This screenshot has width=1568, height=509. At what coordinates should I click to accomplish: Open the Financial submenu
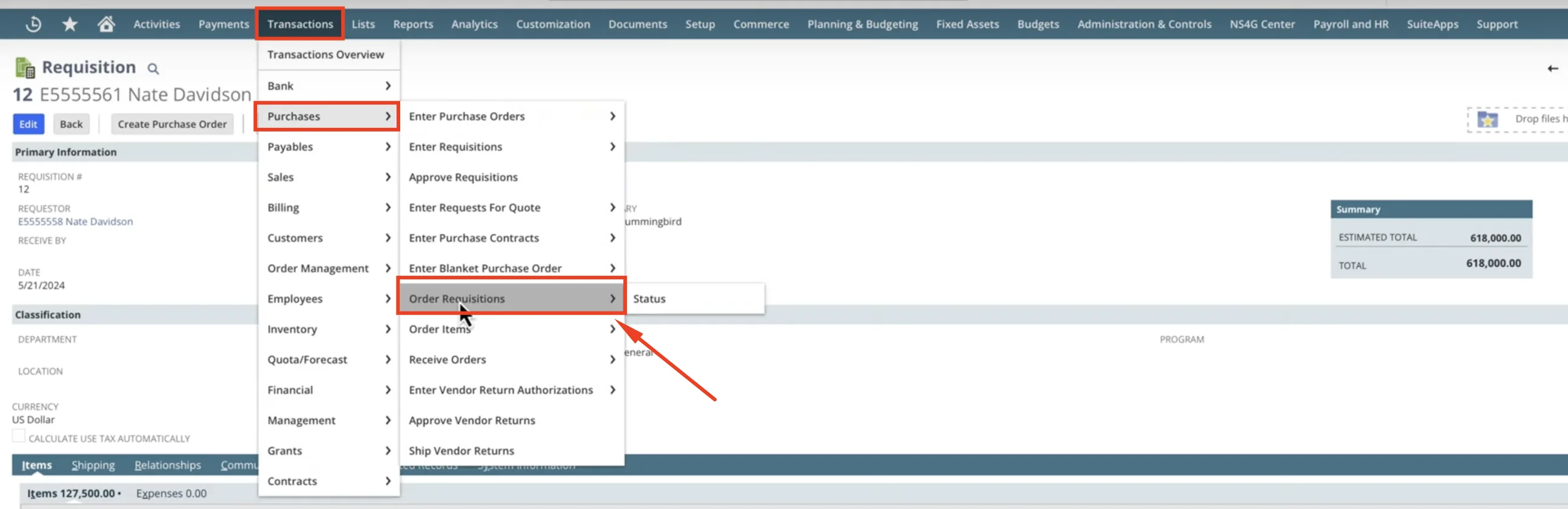point(329,390)
